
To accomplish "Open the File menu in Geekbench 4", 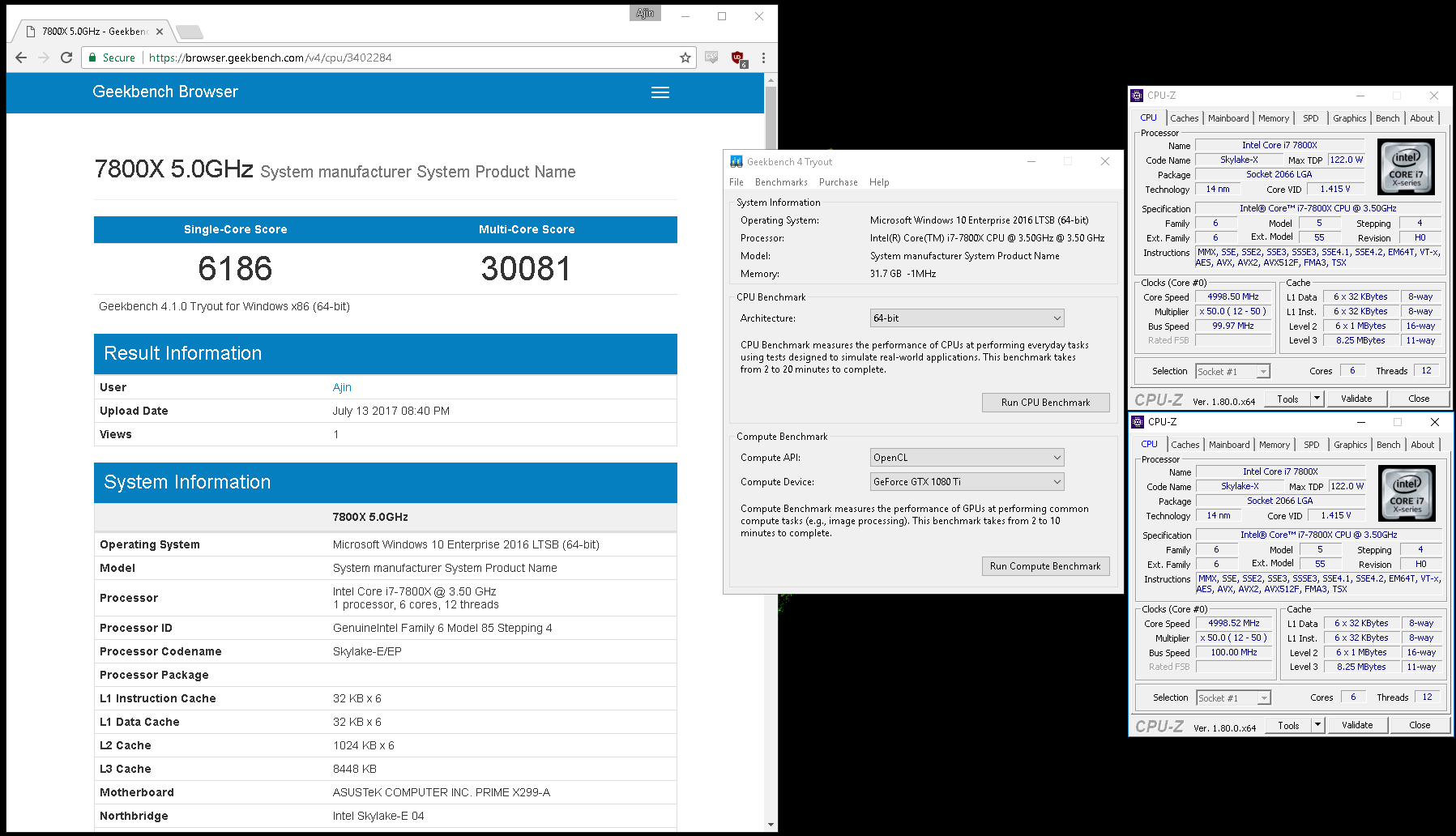I will pyautogui.click(x=737, y=182).
